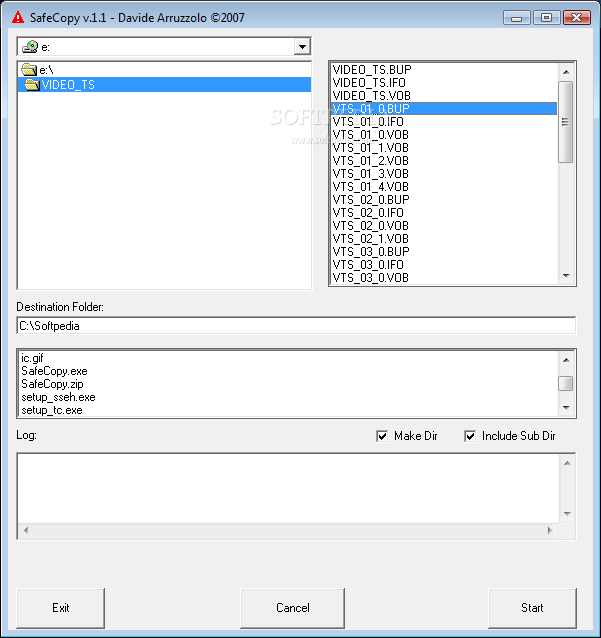The image size is (601, 638).
Task: Select file VTS_01_0.BUP
Action: point(444,109)
